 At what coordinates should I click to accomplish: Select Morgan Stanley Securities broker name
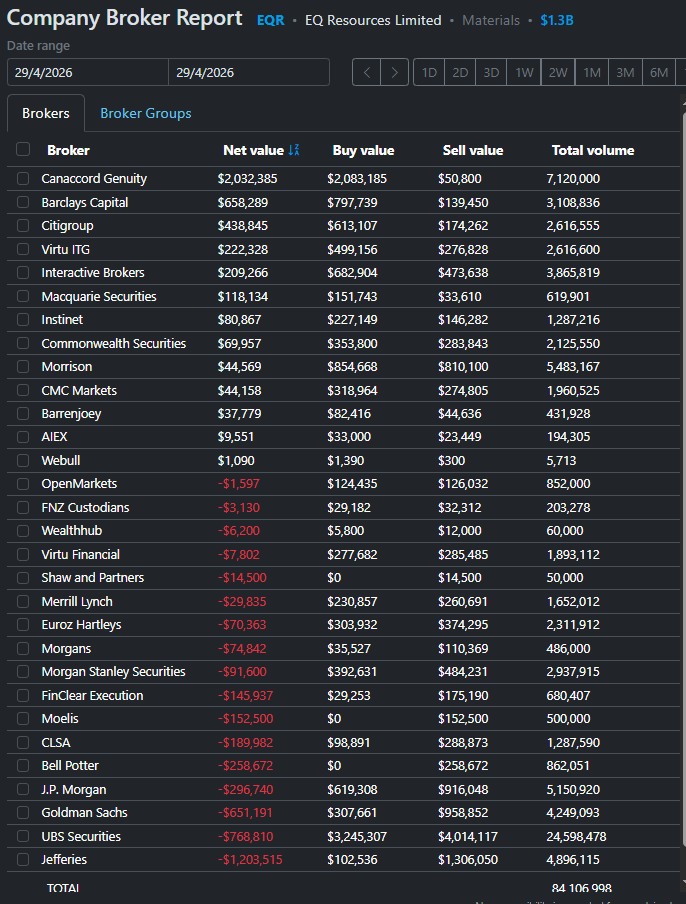click(114, 672)
